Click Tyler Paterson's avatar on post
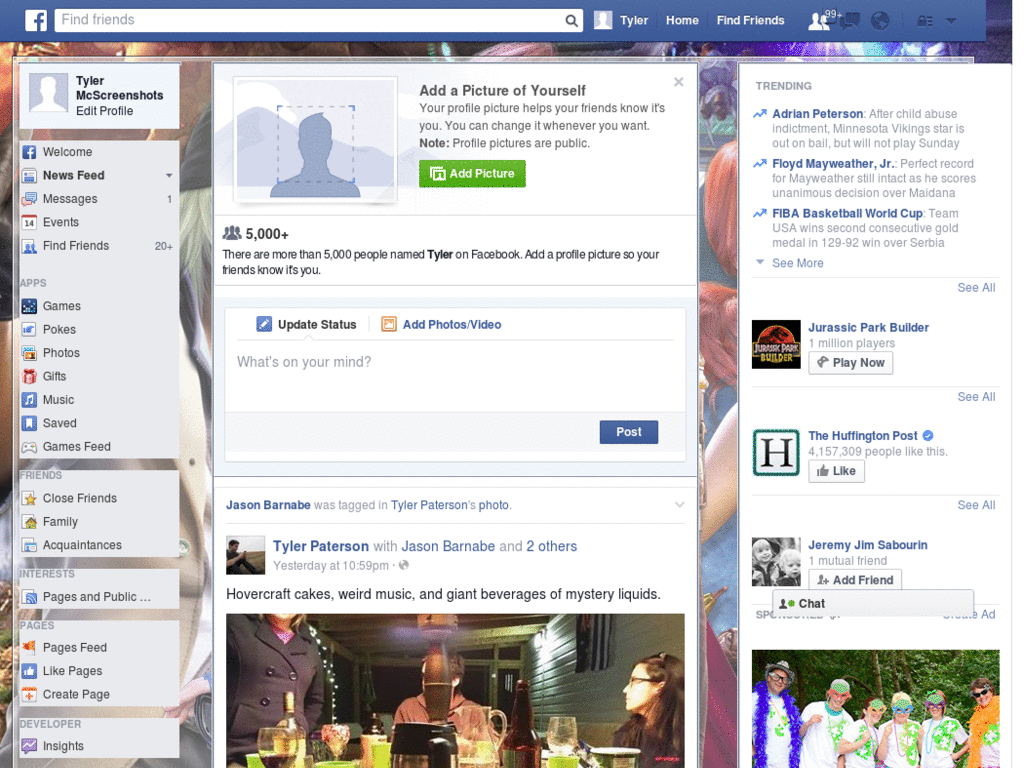This screenshot has height=768, width=1024. [246, 556]
